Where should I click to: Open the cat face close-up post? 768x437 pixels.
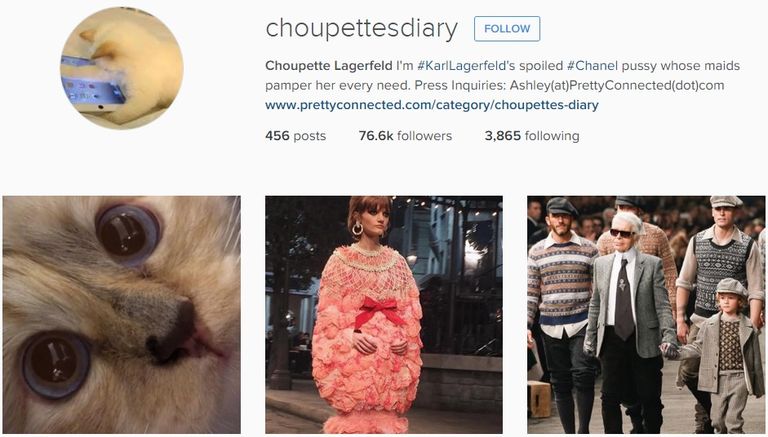[121, 315]
